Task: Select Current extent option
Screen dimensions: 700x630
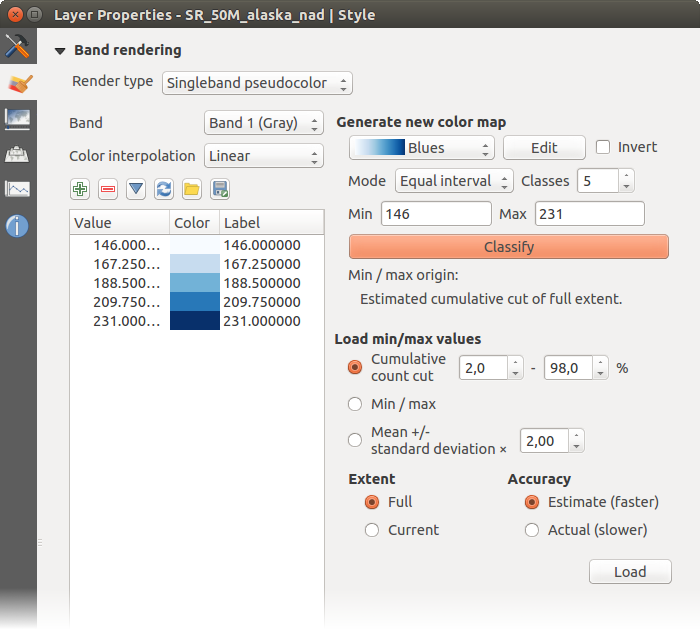Action: tap(372, 530)
